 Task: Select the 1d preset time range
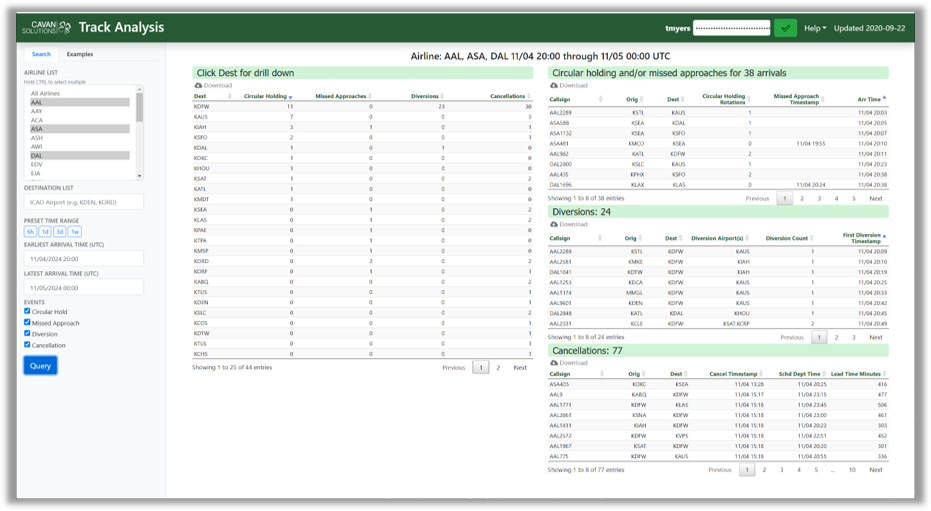pyautogui.click(x=44, y=232)
